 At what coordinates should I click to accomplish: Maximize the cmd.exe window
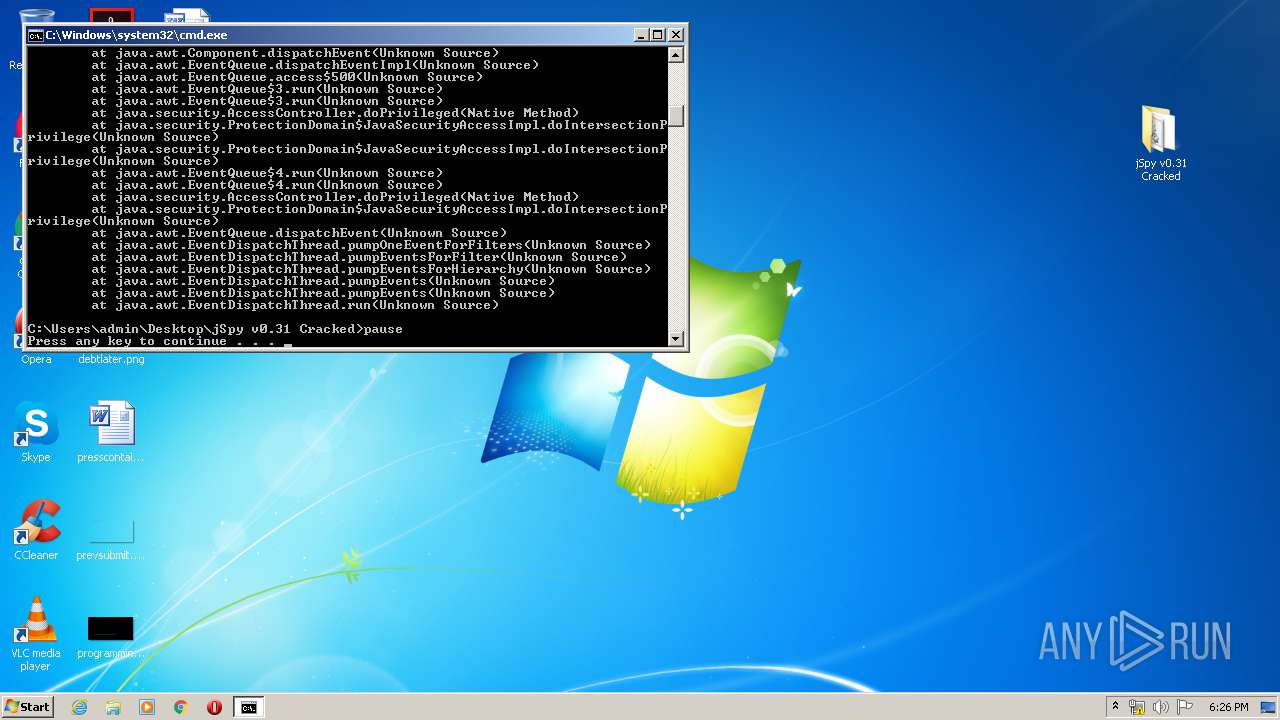[658, 35]
